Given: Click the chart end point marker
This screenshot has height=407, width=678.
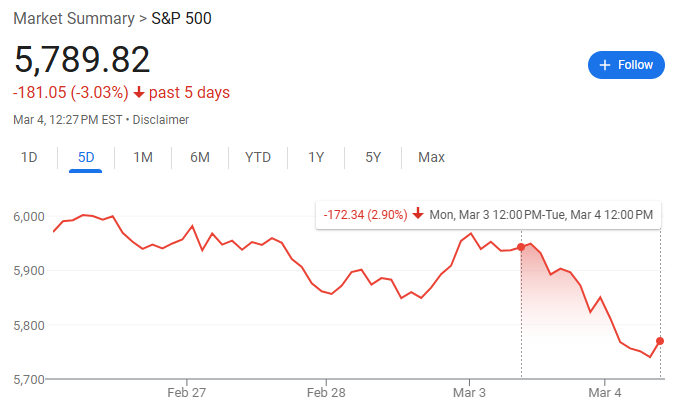Looking at the screenshot, I should pos(660,341).
